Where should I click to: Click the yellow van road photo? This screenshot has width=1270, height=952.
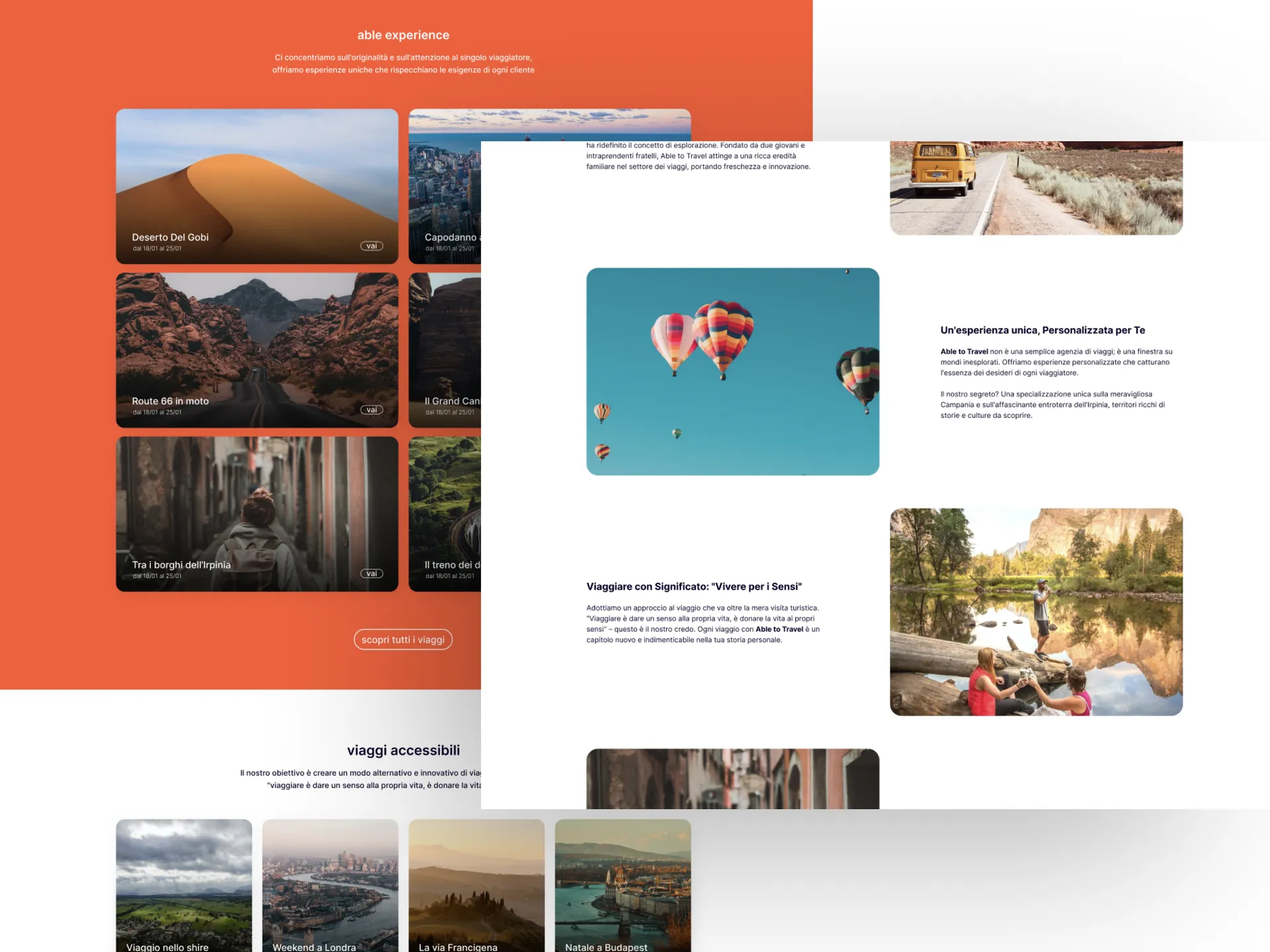[1036, 188]
